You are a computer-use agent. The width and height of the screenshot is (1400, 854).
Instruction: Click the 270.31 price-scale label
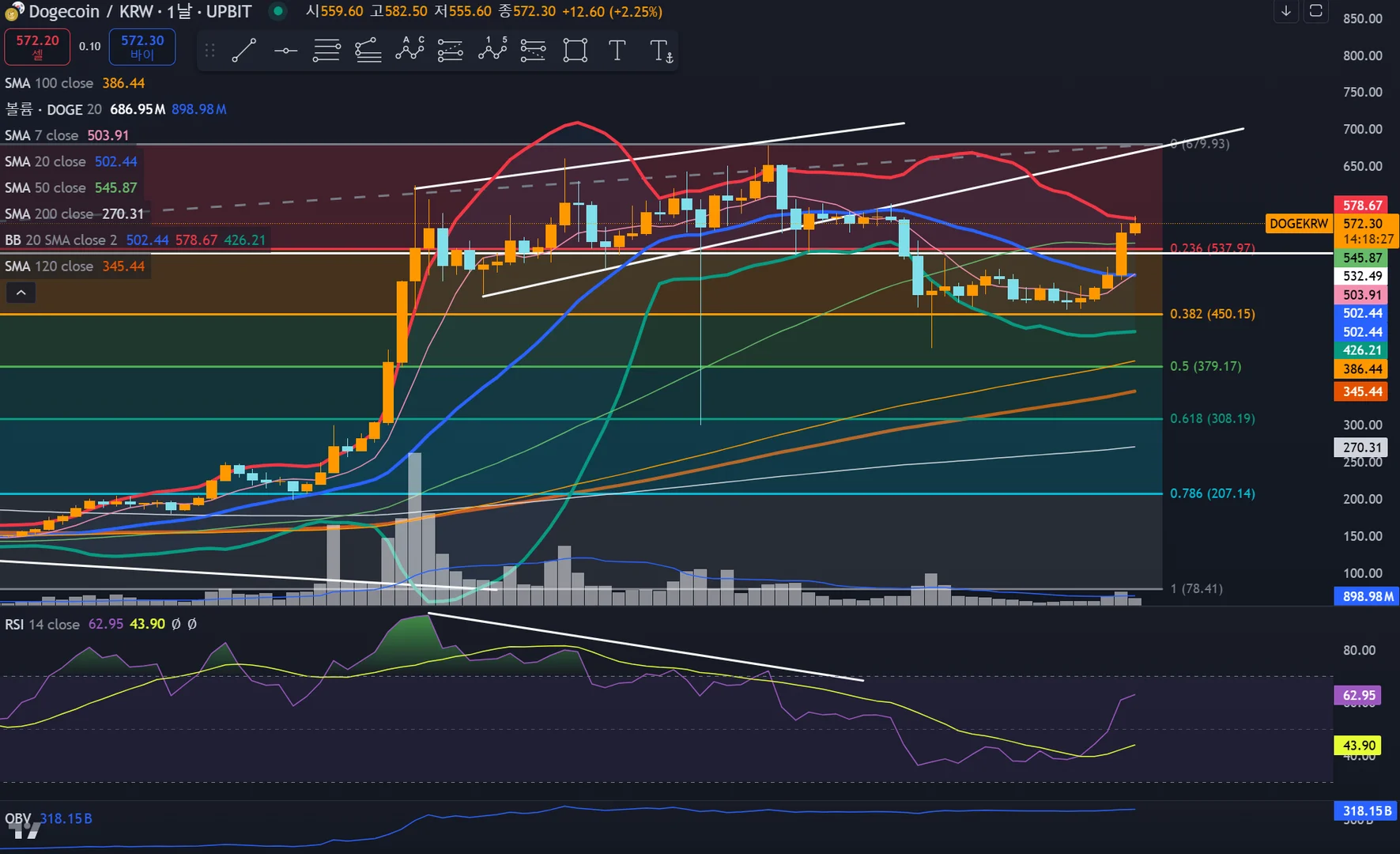point(1362,448)
